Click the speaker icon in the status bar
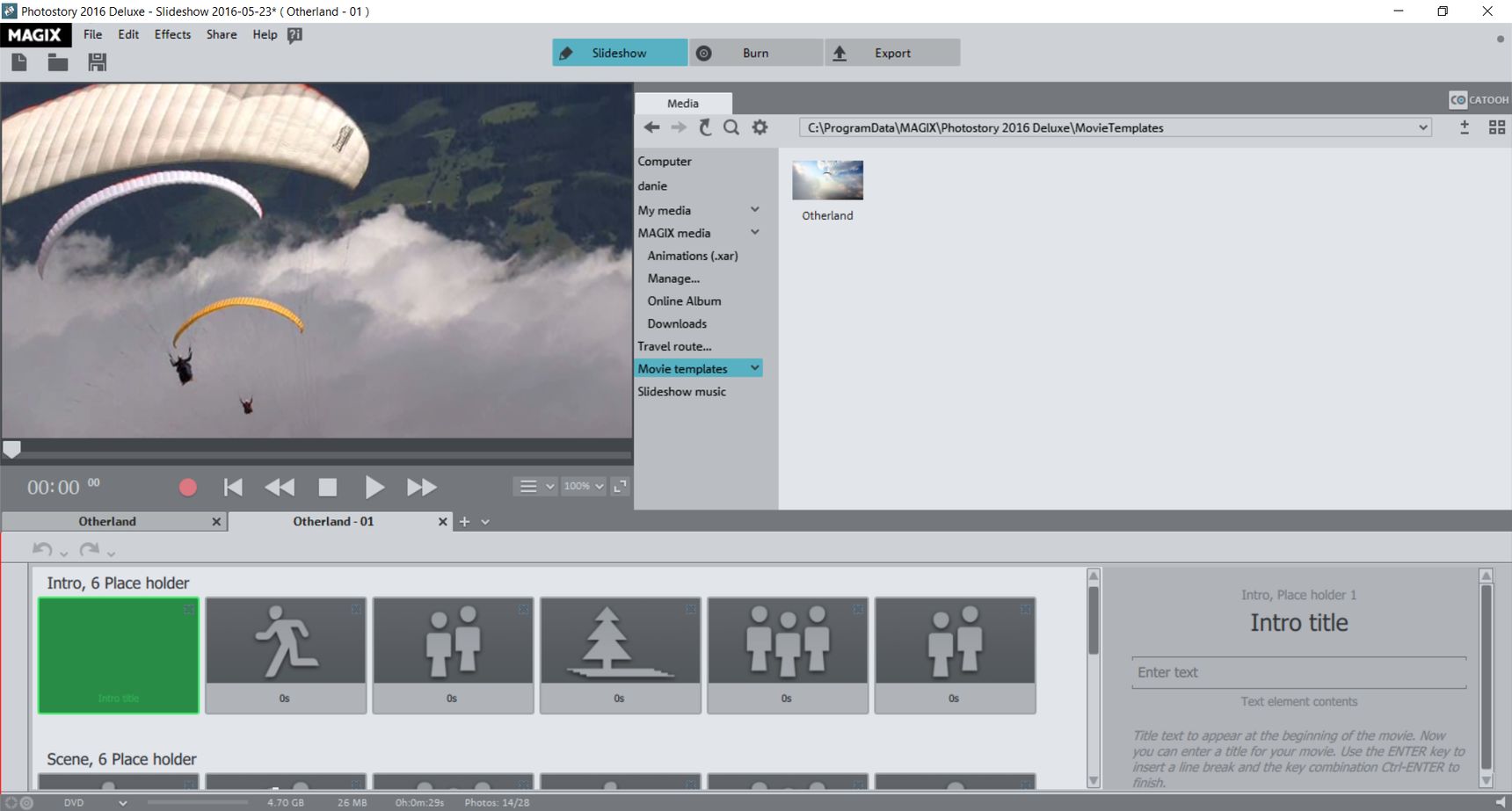 point(1501,802)
